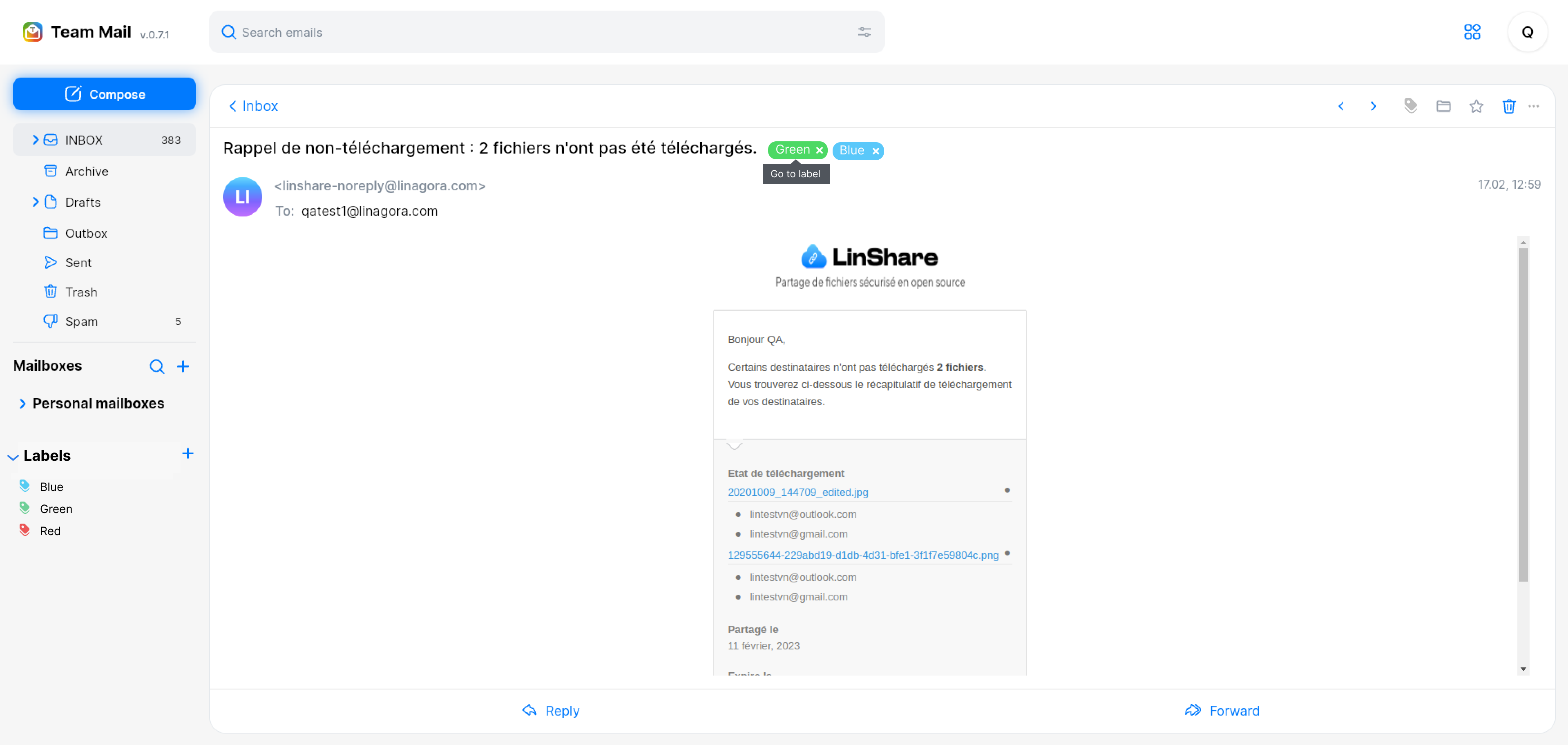1568x745 pixels.
Task: Click the email subject line text
Action: point(489,148)
